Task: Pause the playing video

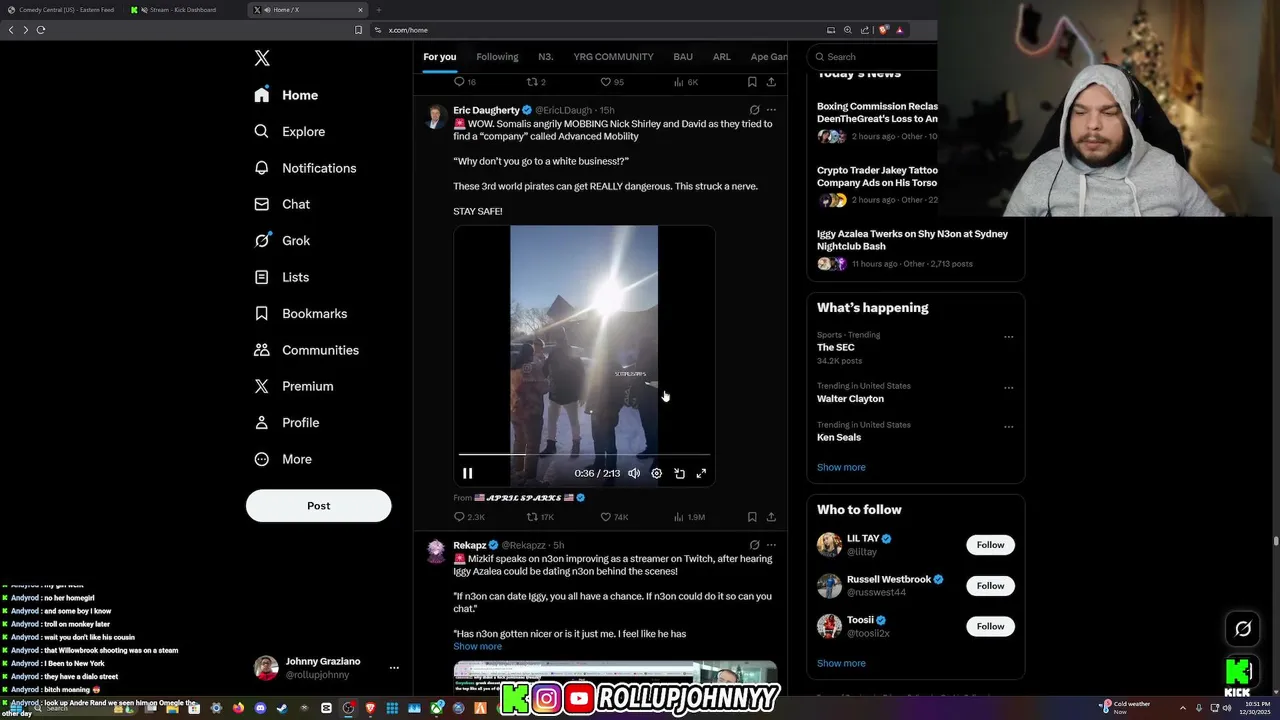Action: click(x=467, y=473)
